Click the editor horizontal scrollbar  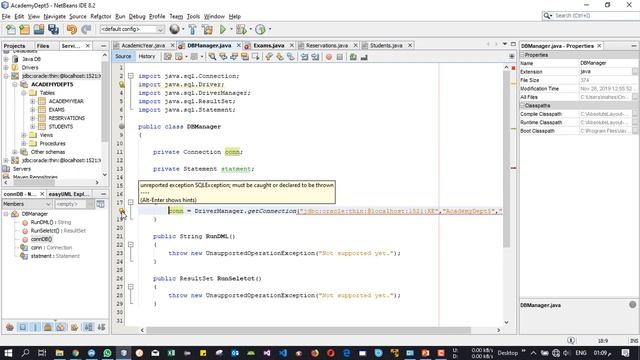[308, 330]
